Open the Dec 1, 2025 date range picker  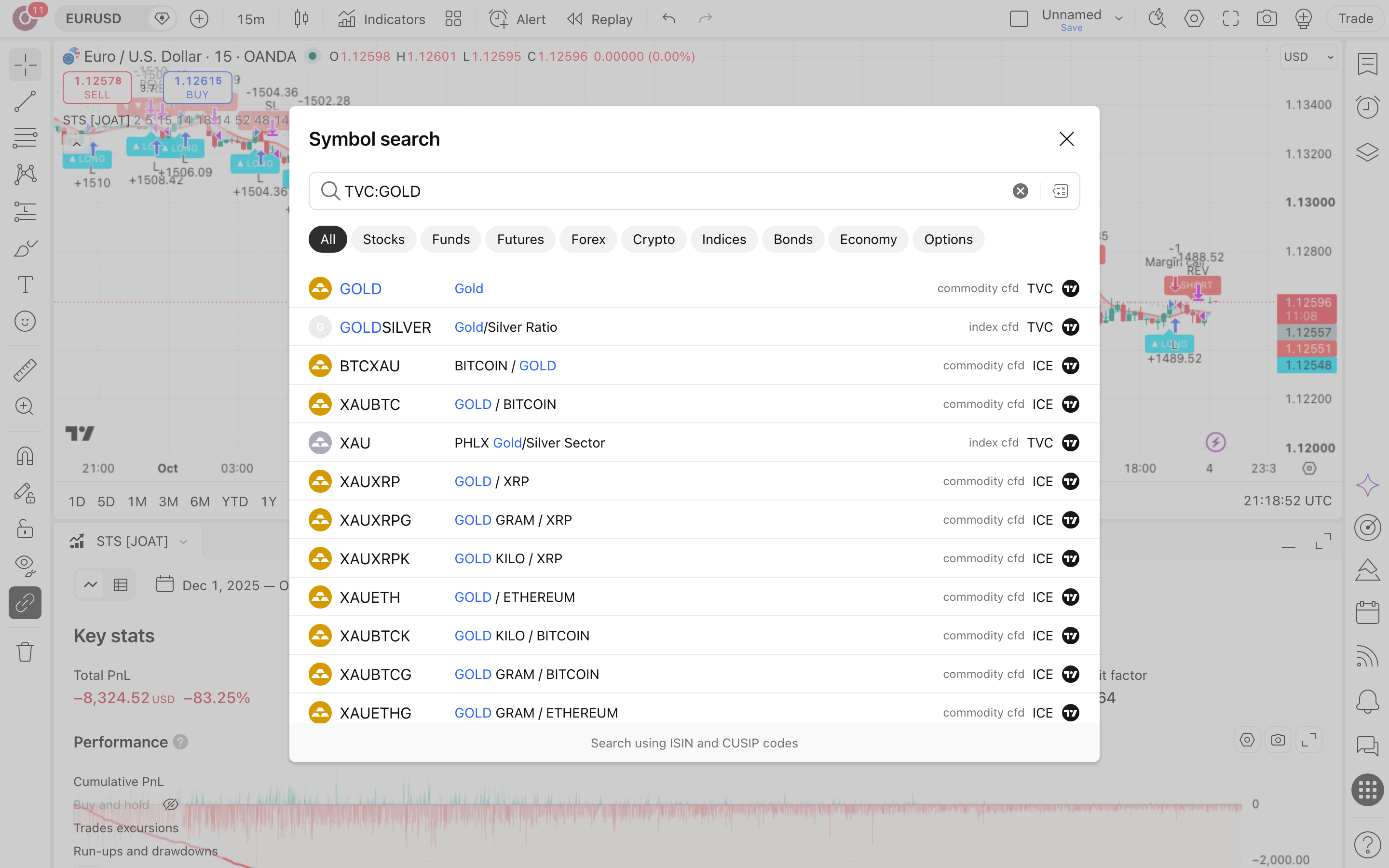(223, 585)
